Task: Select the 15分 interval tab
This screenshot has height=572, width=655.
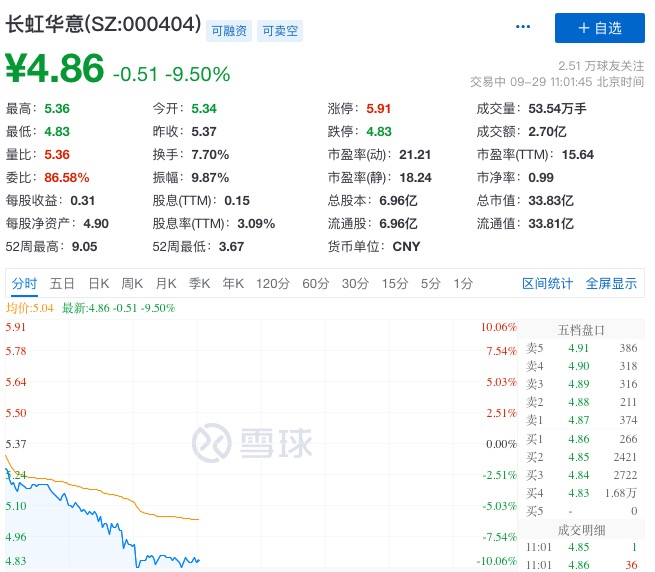Action: click(394, 284)
